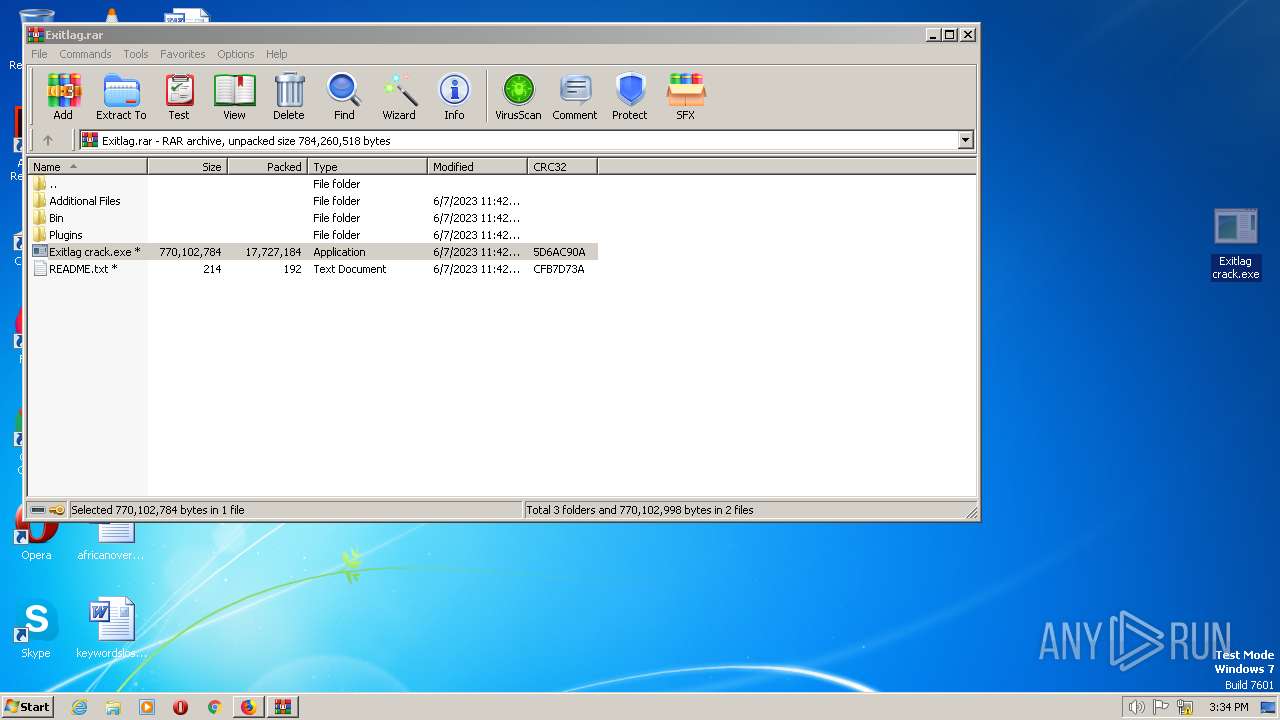The height and width of the screenshot is (720, 1280).
Task: Click the archive path text field
Action: 518,141
